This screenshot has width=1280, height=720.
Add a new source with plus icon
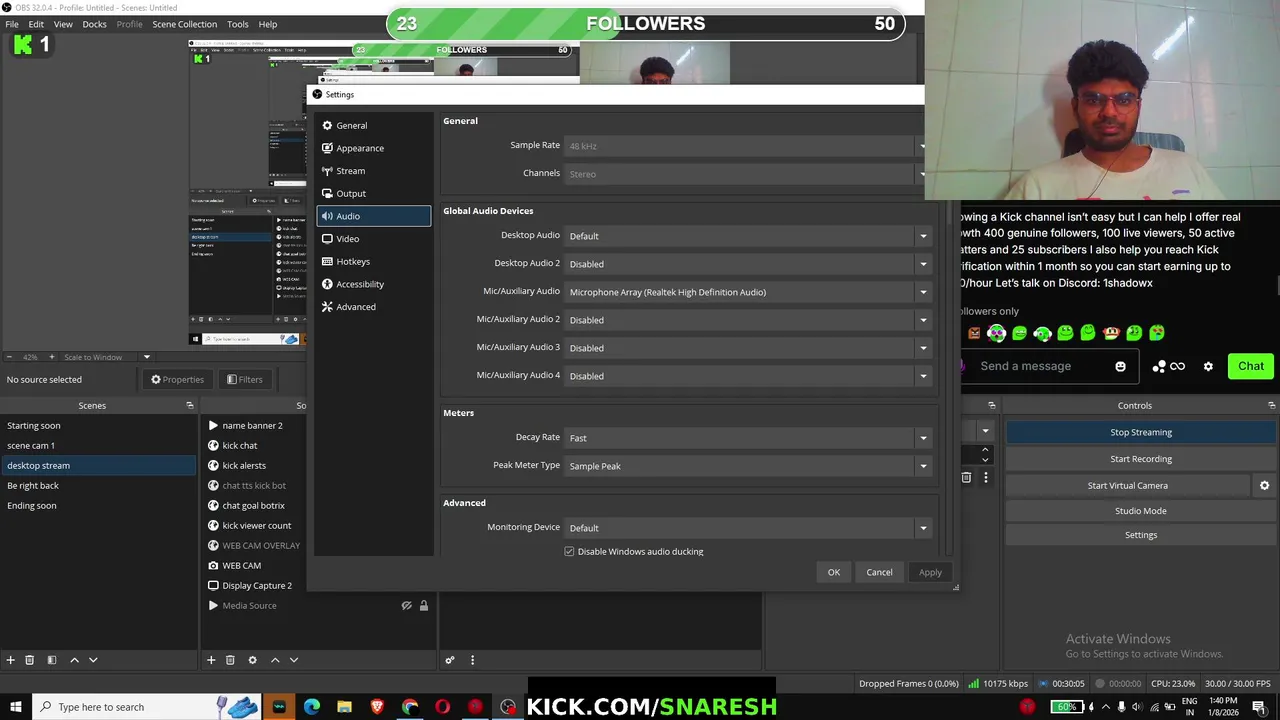click(x=211, y=660)
